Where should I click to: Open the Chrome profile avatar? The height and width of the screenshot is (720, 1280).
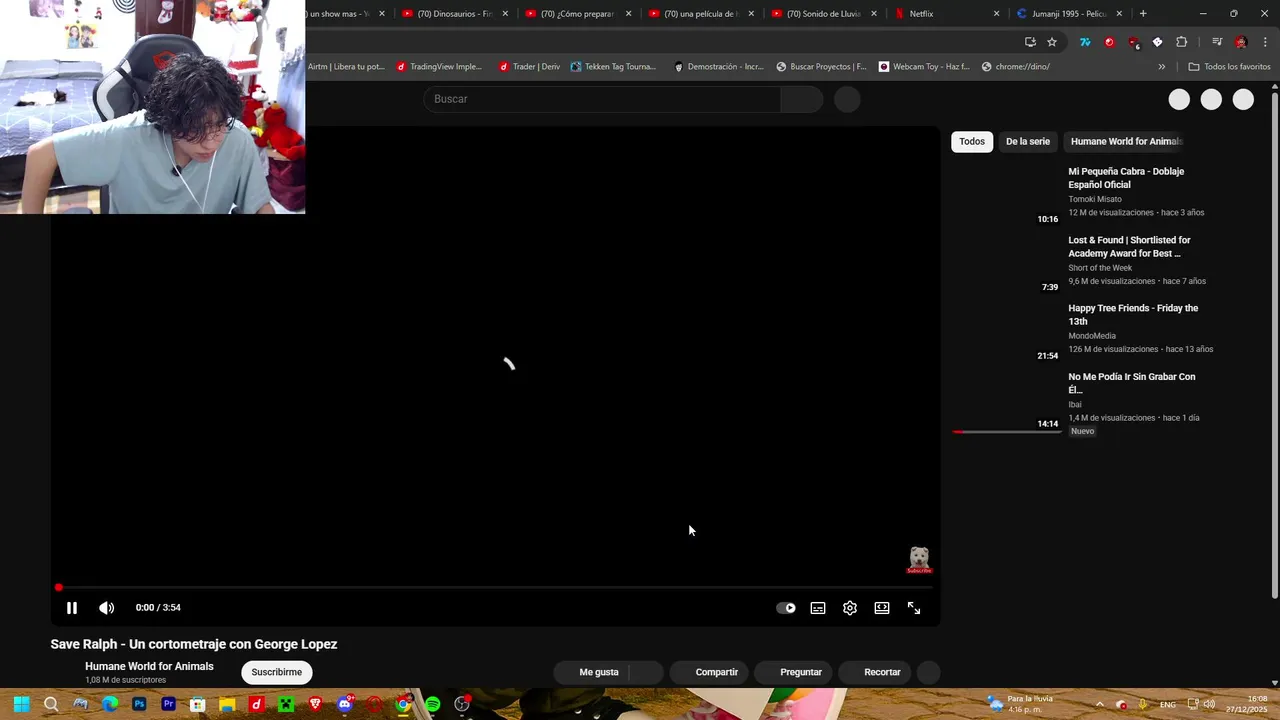1241,42
